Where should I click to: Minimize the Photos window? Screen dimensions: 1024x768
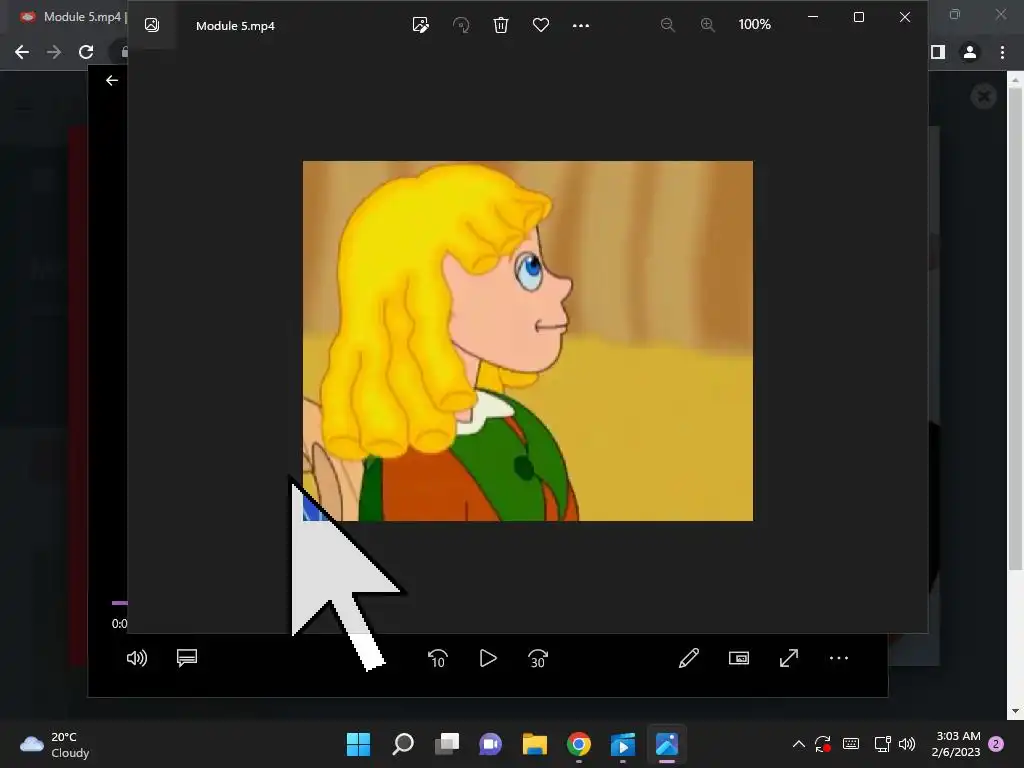[x=813, y=17]
